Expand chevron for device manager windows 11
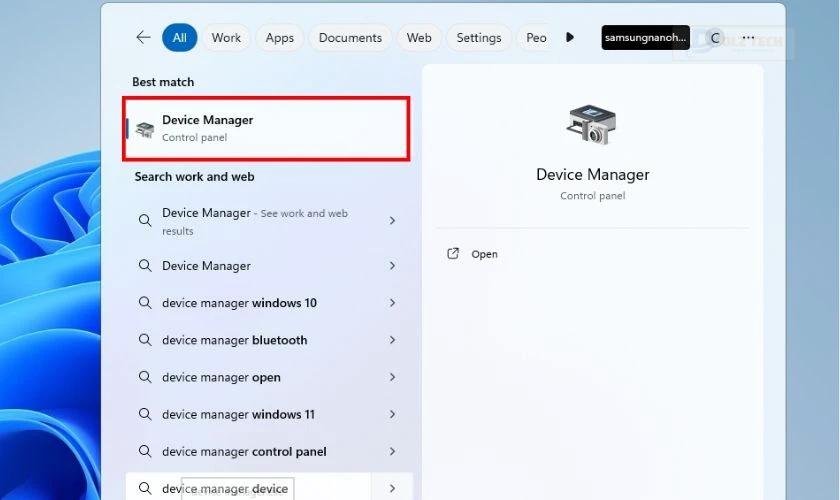840x500 pixels. pos(392,414)
